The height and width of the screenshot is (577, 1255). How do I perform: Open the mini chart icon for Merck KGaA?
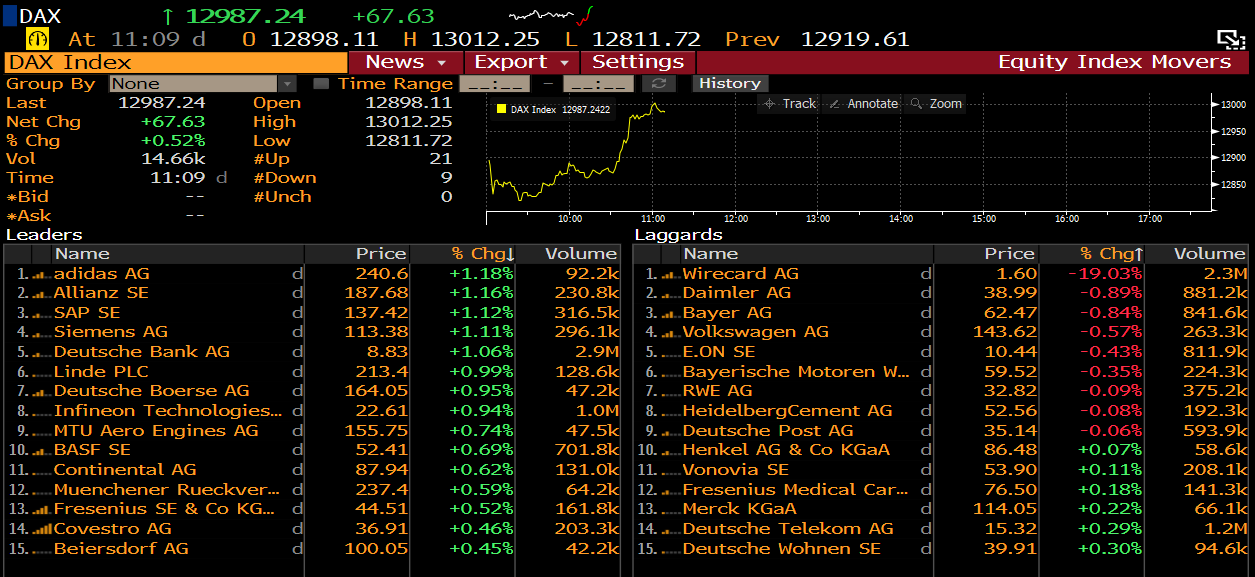pyautogui.click(x=670, y=509)
